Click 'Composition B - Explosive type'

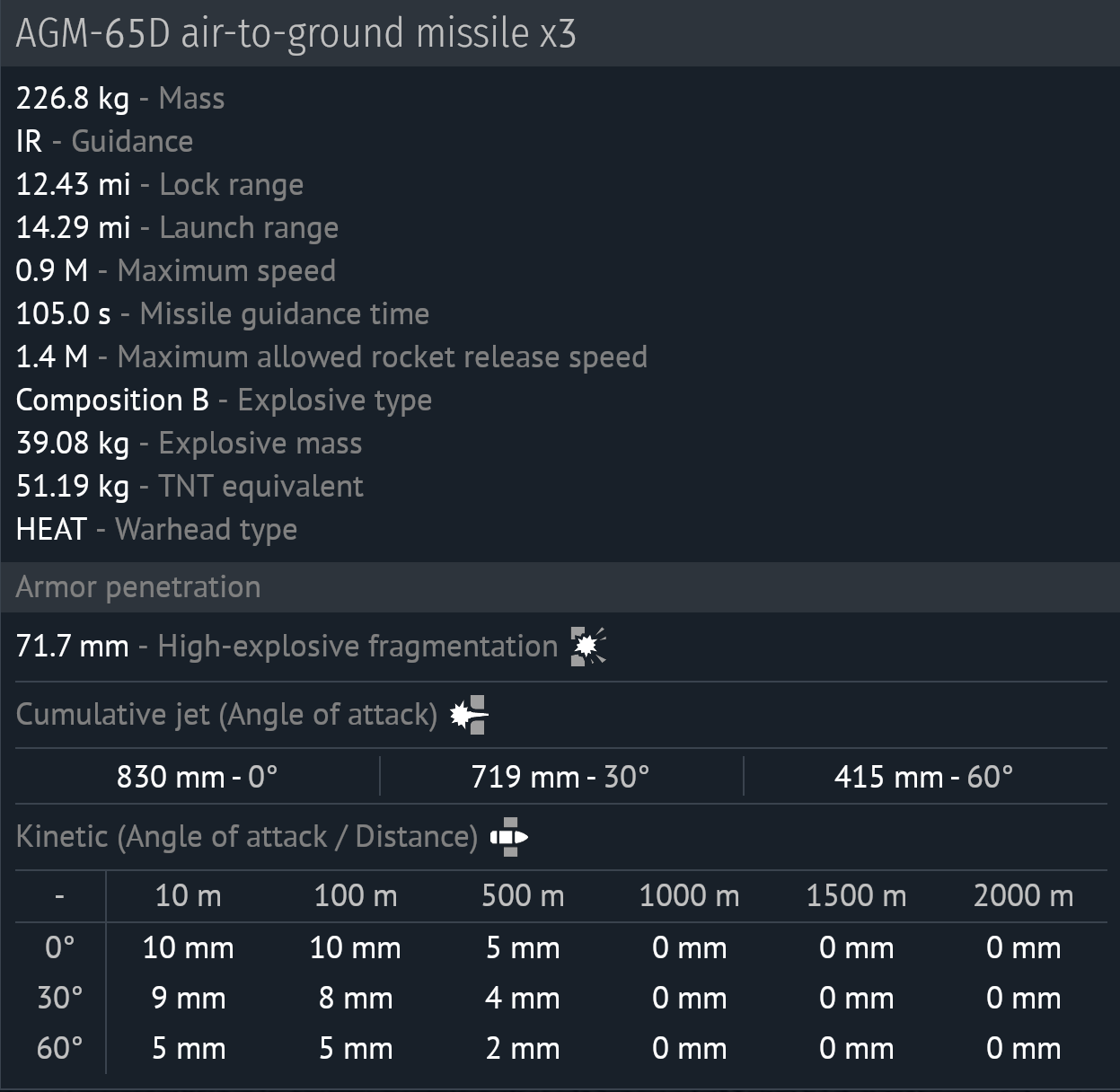click(224, 400)
